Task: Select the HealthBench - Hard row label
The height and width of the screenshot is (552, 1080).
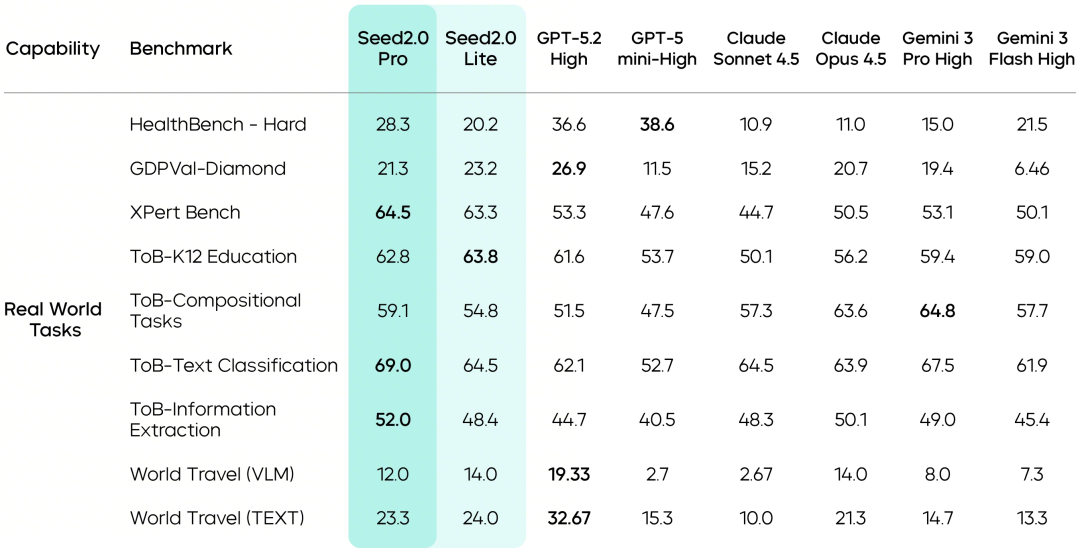Action: click(x=218, y=125)
